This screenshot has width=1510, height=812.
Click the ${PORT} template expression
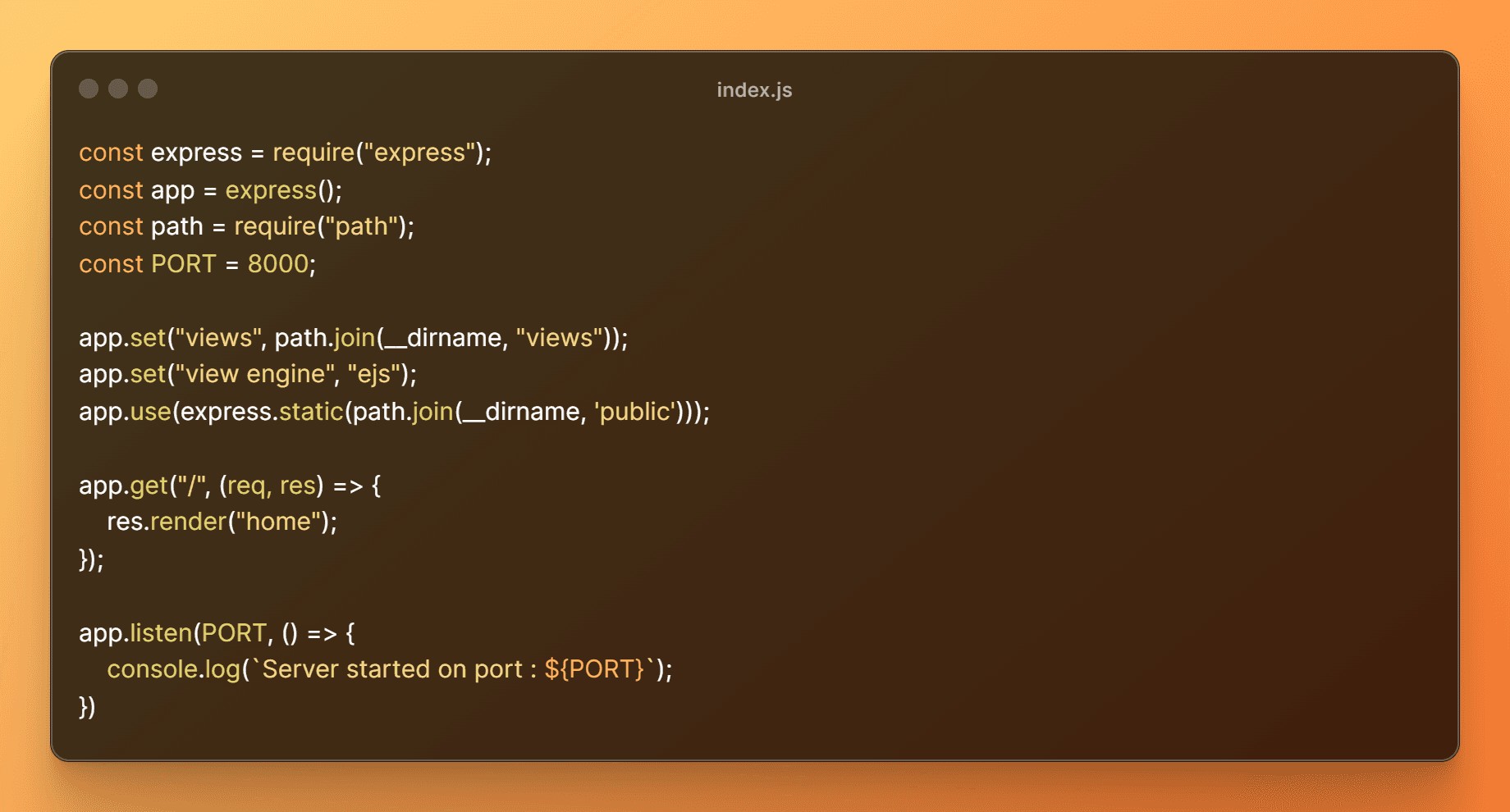coord(595,669)
